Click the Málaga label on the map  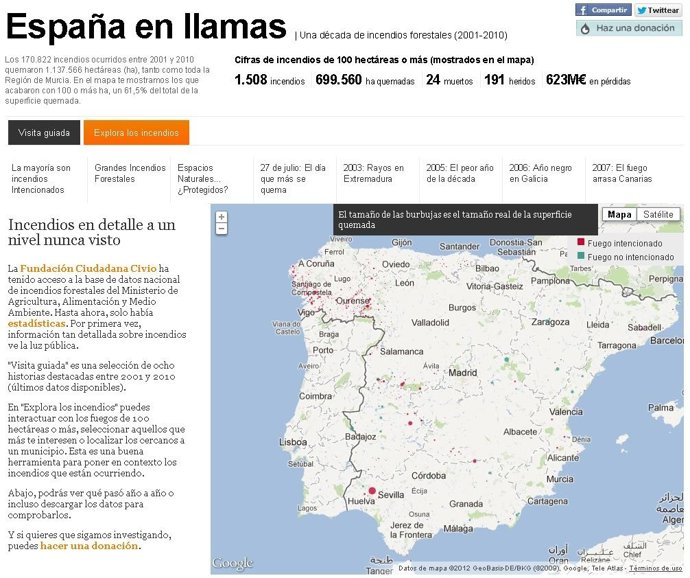tap(458, 529)
